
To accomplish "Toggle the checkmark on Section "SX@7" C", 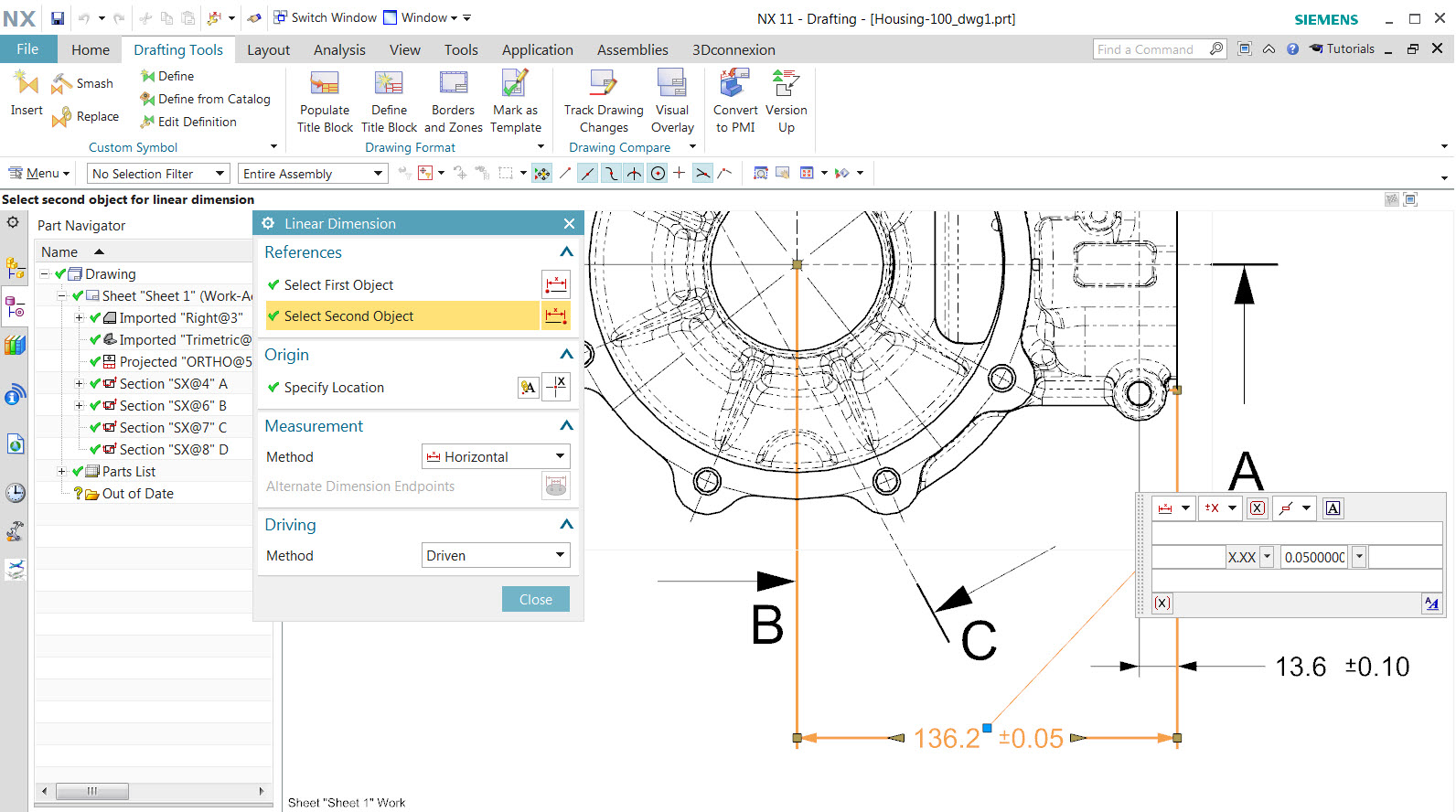I will click(95, 427).
